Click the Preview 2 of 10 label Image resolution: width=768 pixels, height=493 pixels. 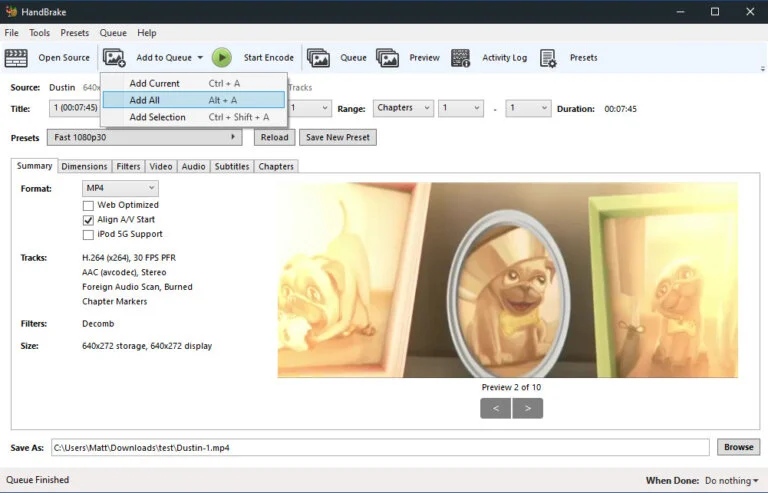tap(511, 387)
